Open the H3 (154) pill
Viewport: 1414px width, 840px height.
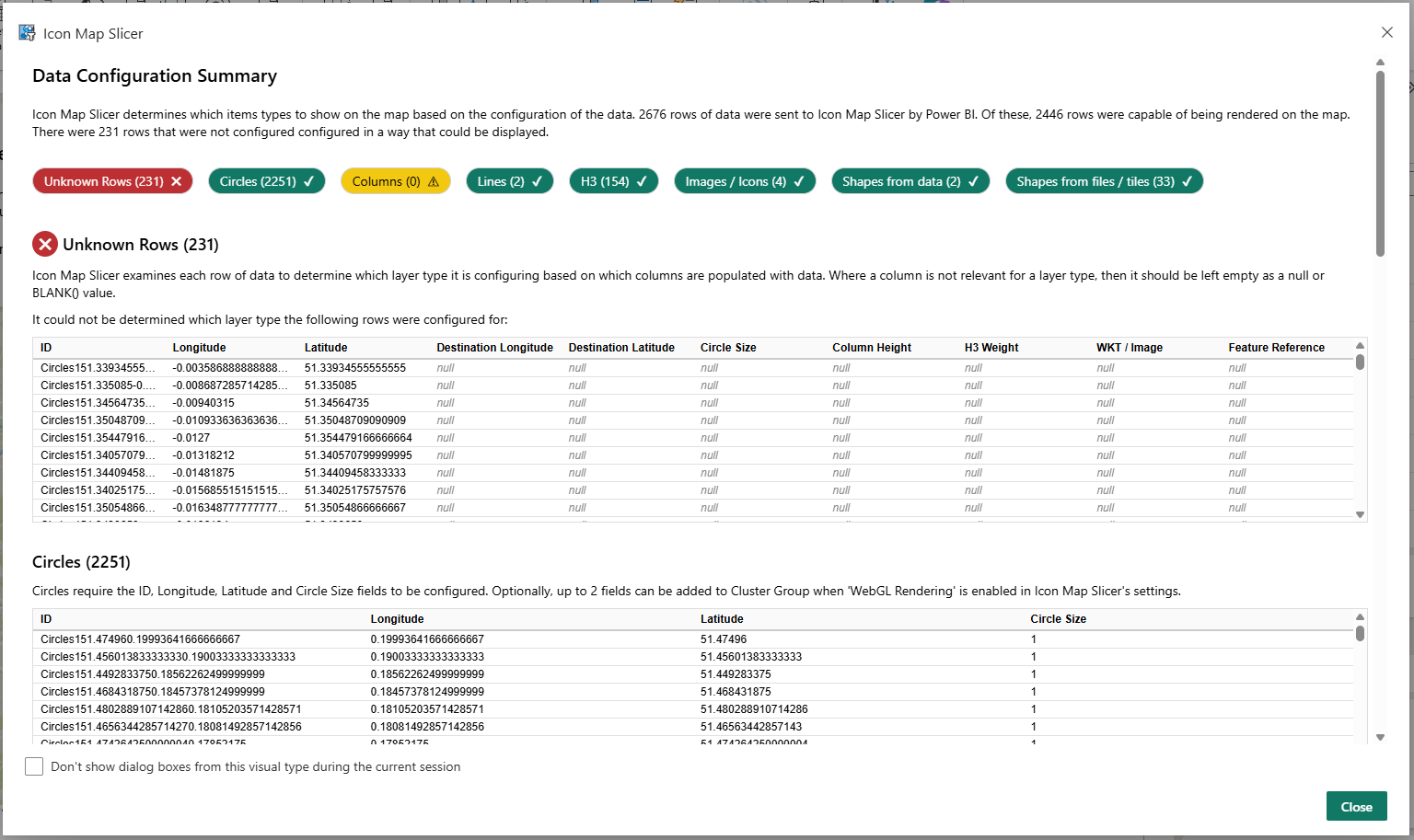613,181
